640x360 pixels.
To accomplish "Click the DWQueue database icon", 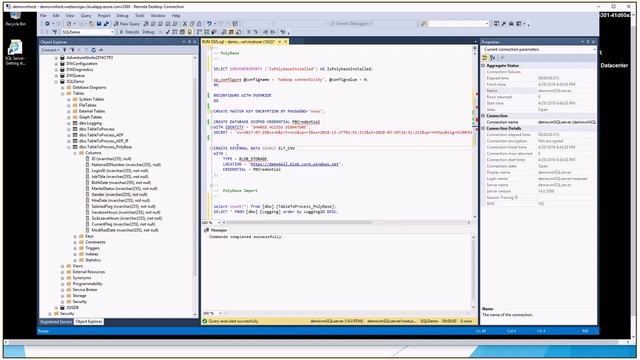I will pyautogui.click(x=62, y=76).
